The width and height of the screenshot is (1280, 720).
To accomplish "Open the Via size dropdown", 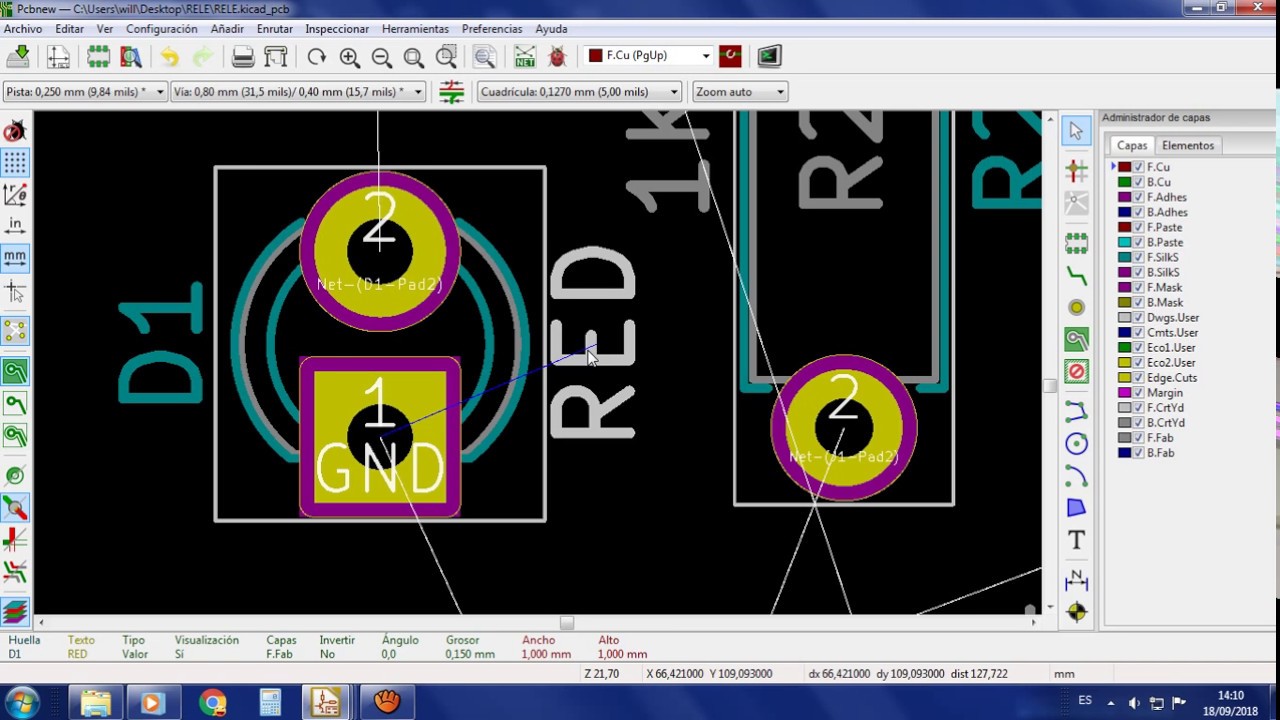I will tap(298, 92).
